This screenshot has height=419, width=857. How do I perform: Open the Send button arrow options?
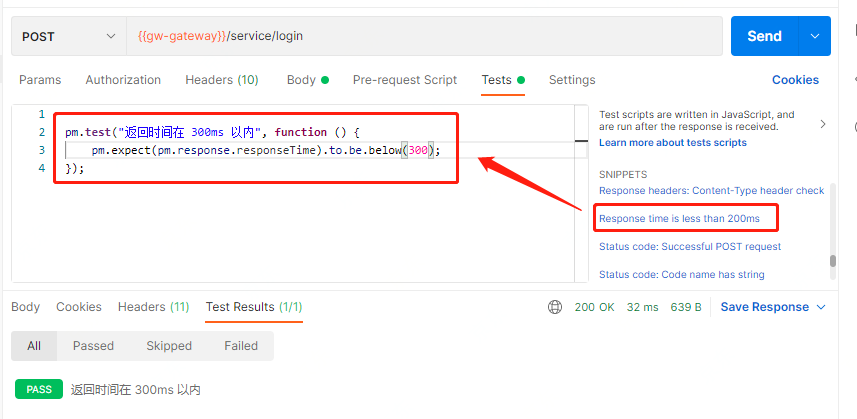point(815,36)
